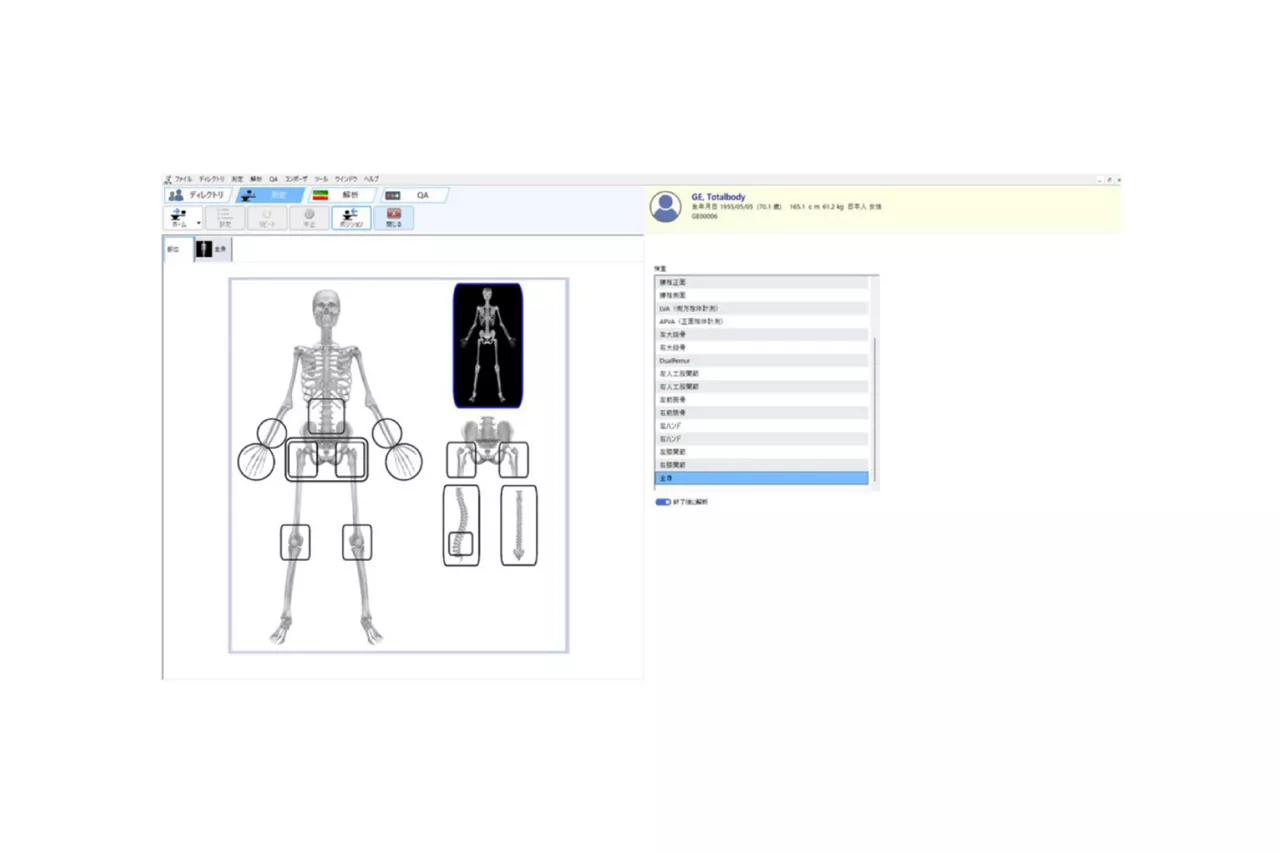The width and height of the screenshot is (1280, 854).
Task: Choose 腰椎正面 in the exam list
Action: click(761, 283)
